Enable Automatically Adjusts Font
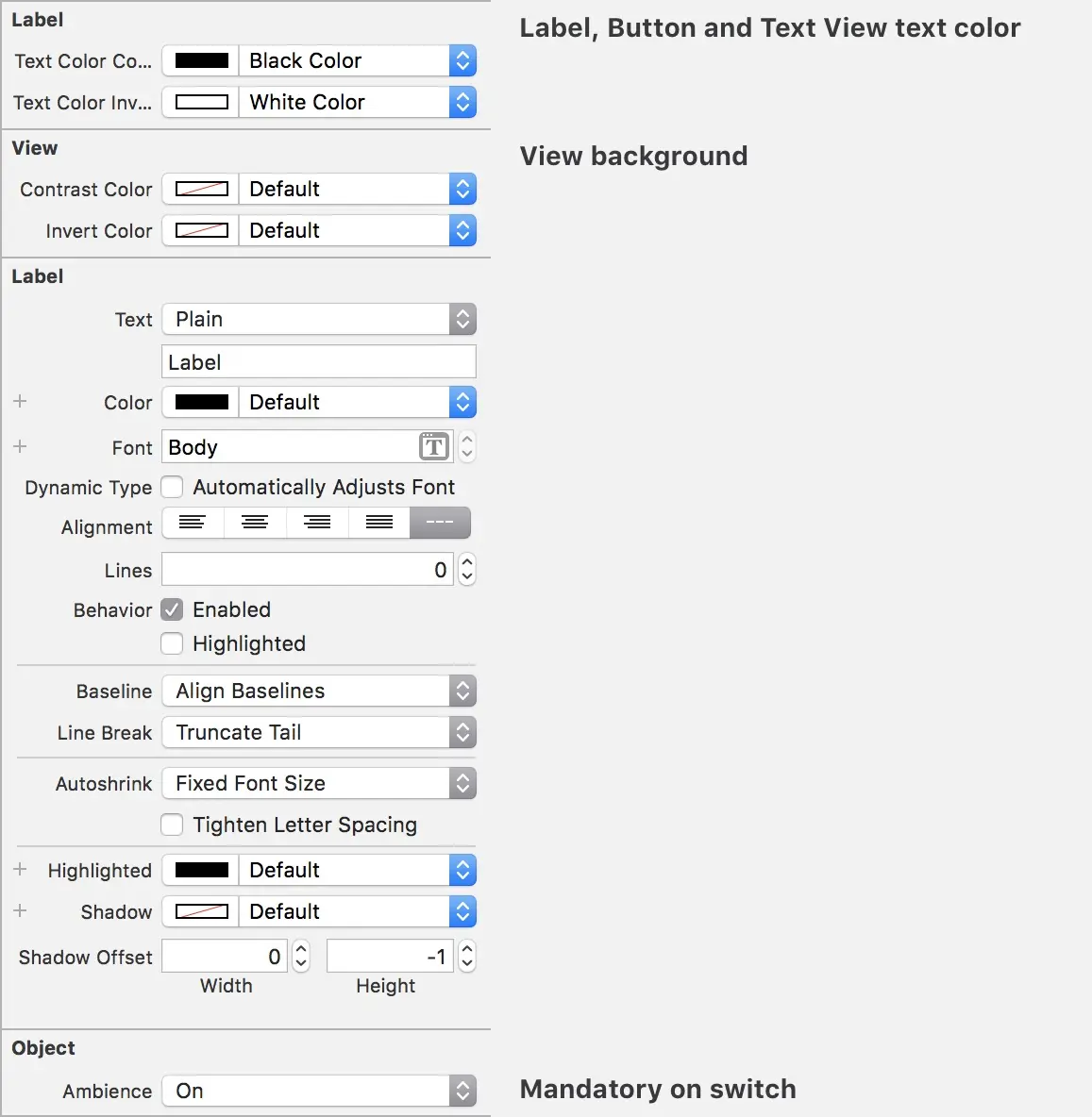1092x1117 pixels. (x=172, y=487)
